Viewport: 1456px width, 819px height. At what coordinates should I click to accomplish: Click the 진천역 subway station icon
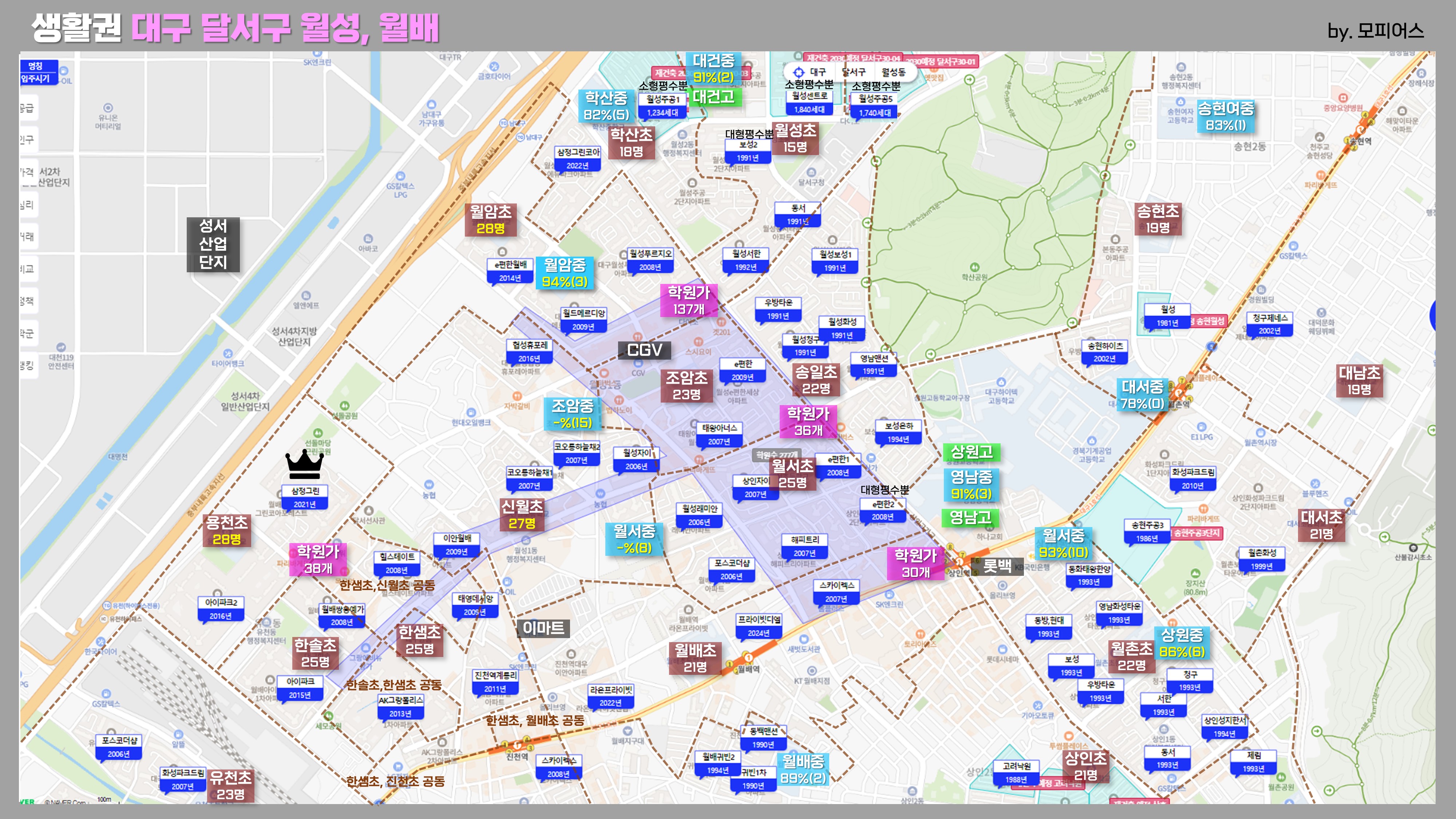[517, 745]
